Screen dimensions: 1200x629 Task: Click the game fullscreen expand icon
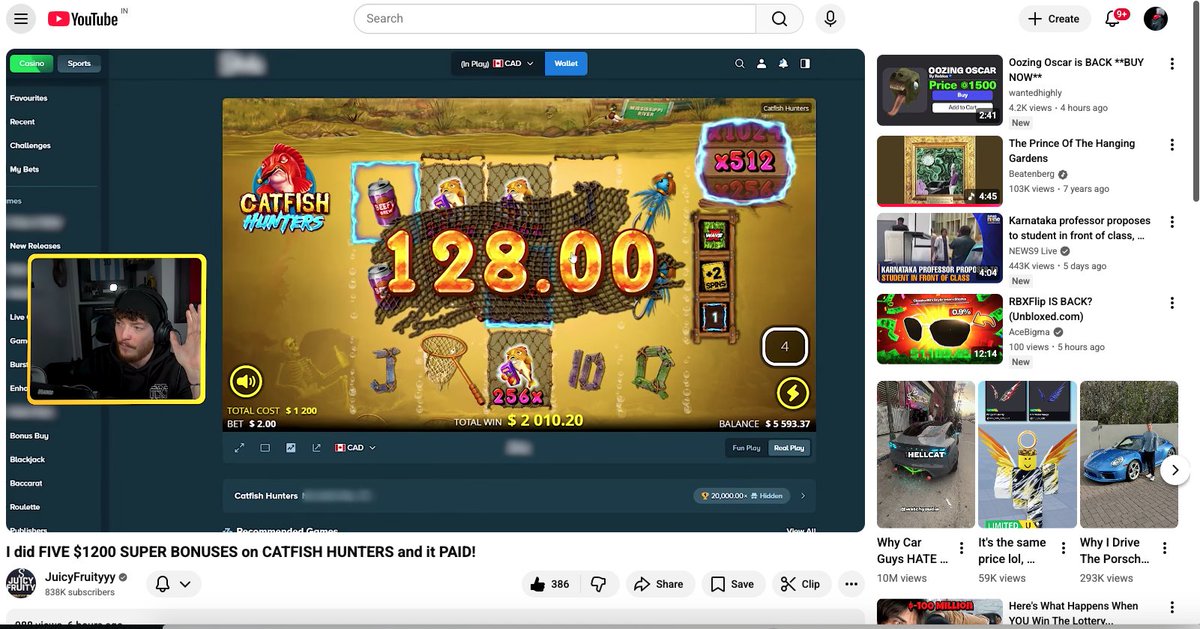click(x=239, y=448)
